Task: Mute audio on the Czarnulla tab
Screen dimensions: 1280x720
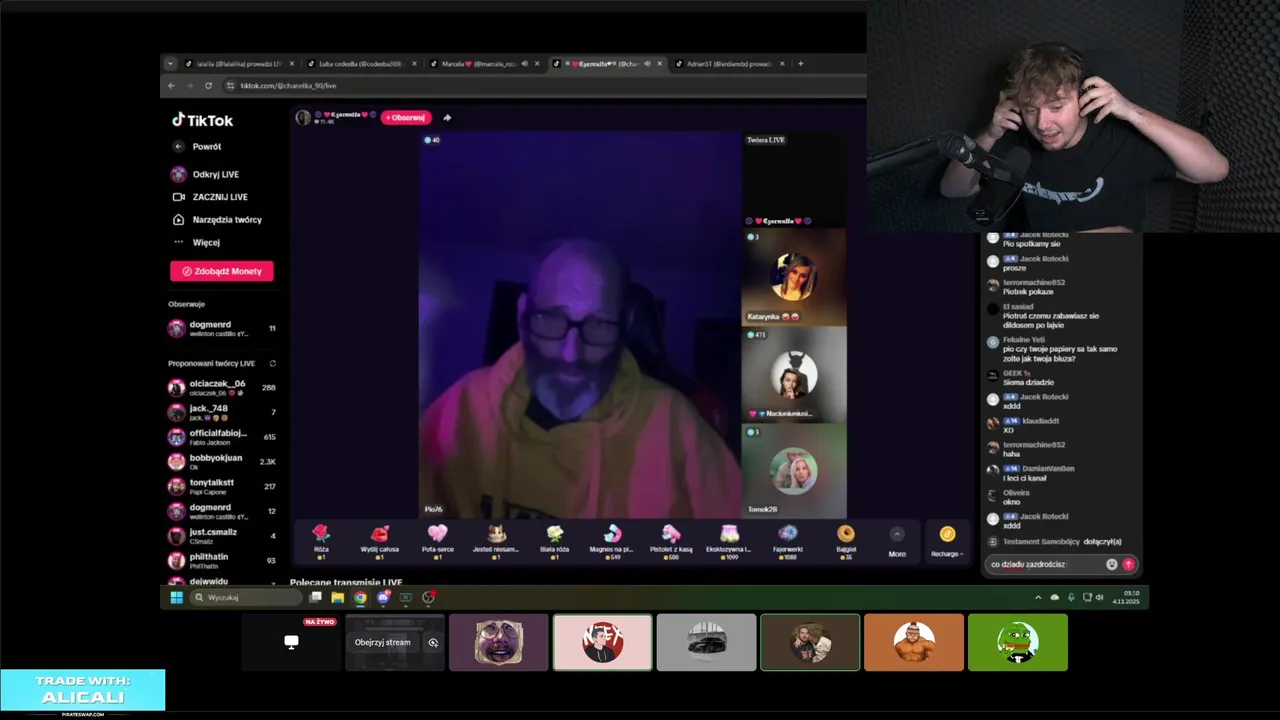Action: (647, 64)
